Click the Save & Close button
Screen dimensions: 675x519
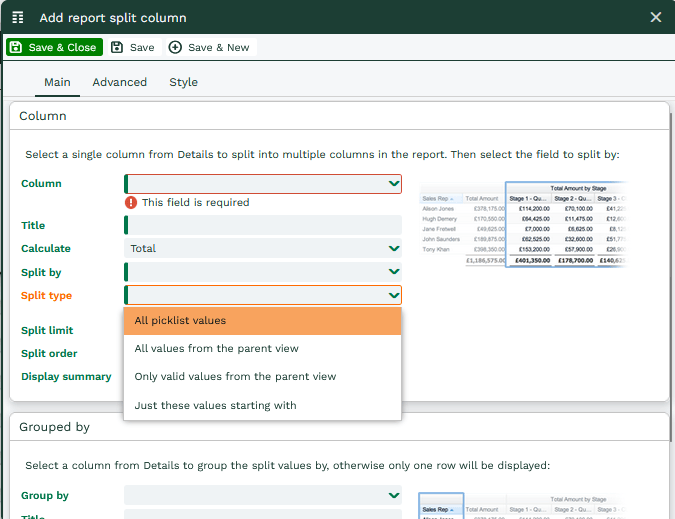[x=54, y=47]
